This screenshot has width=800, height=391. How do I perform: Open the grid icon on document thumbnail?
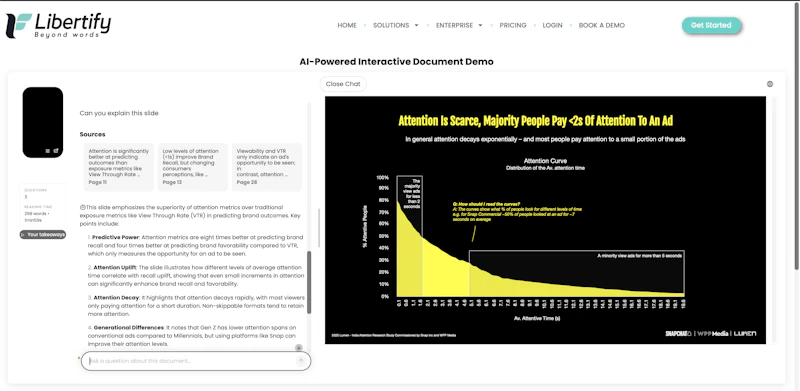point(48,151)
